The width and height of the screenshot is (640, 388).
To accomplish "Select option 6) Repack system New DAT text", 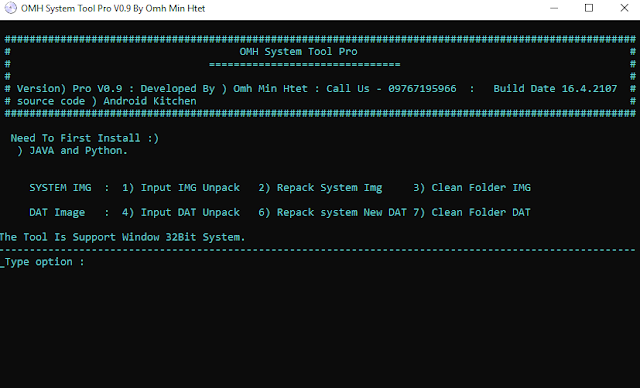I will (332, 213).
